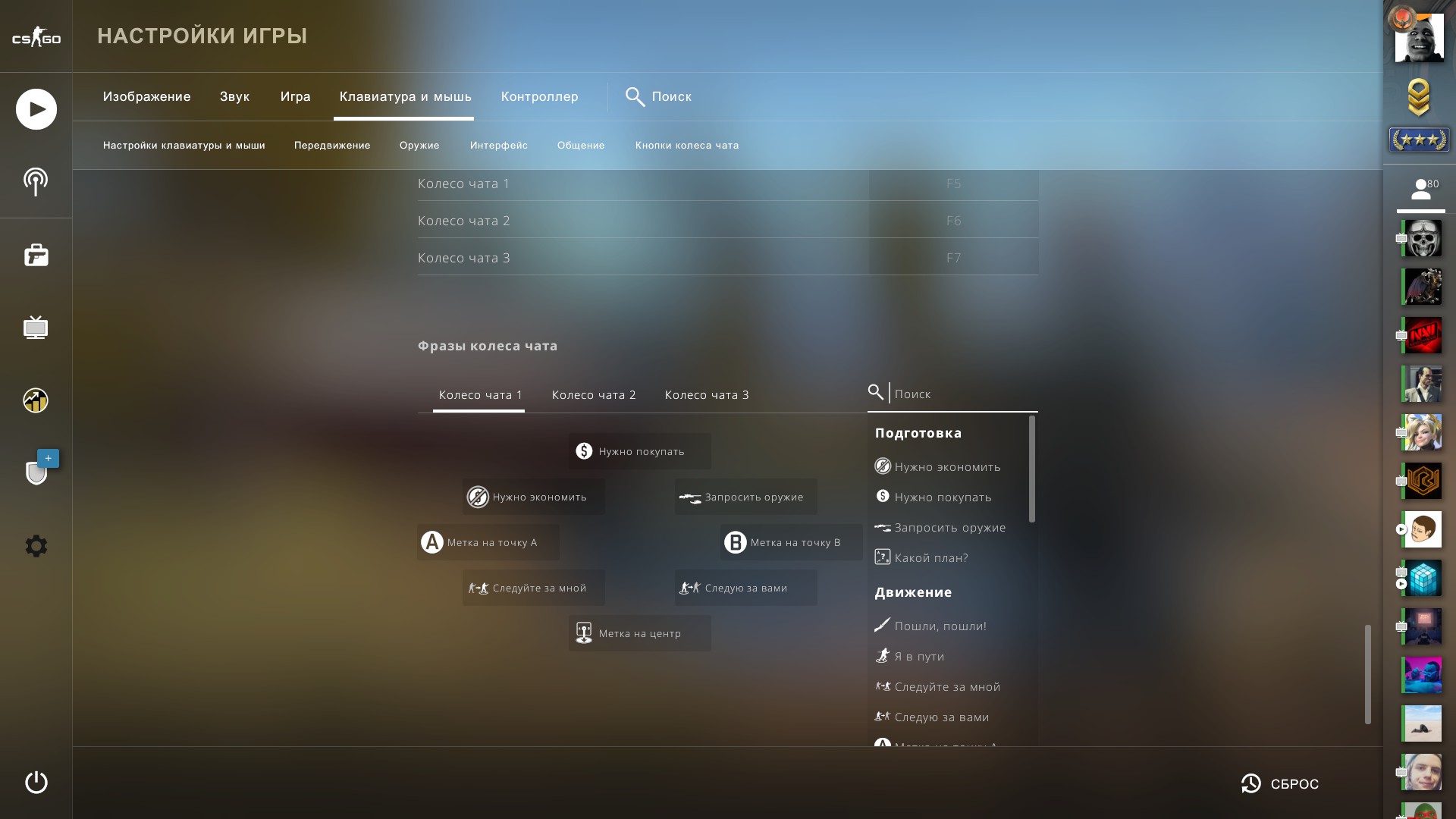The height and width of the screenshot is (819, 1456).
Task: Click the power quit icon
Action: (x=36, y=782)
